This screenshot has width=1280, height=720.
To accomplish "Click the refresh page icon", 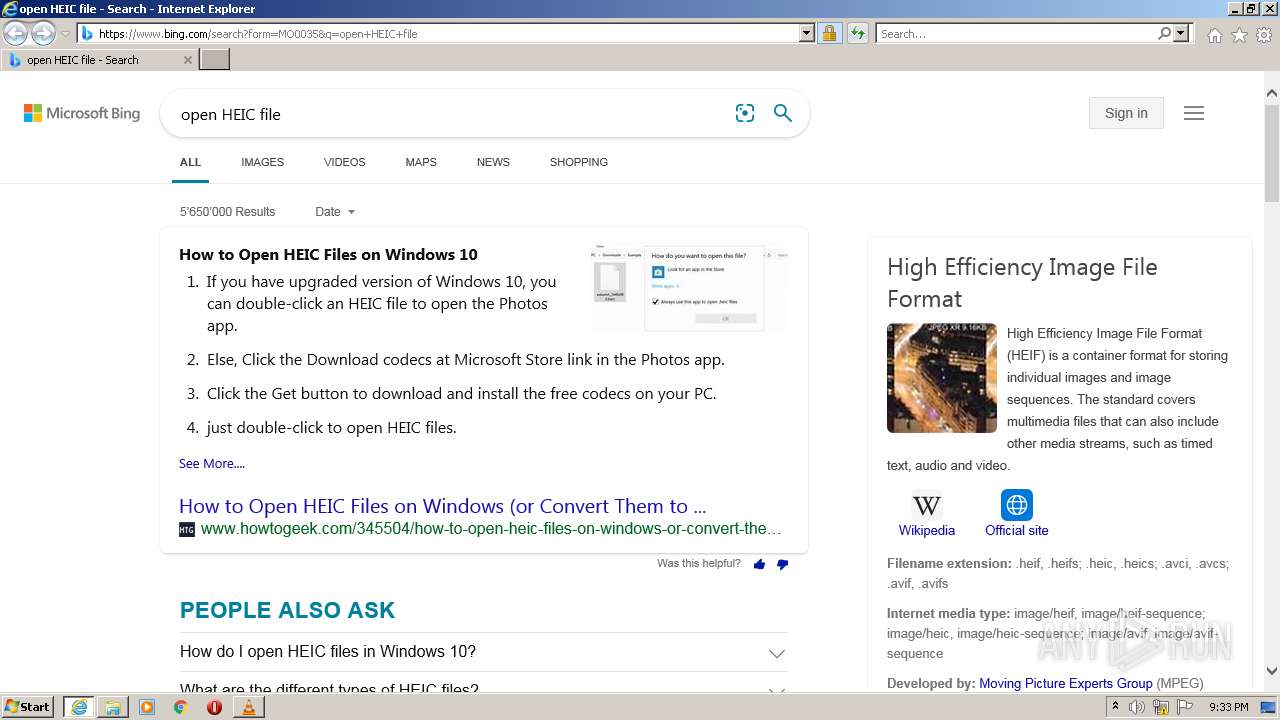I will coord(857,33).
